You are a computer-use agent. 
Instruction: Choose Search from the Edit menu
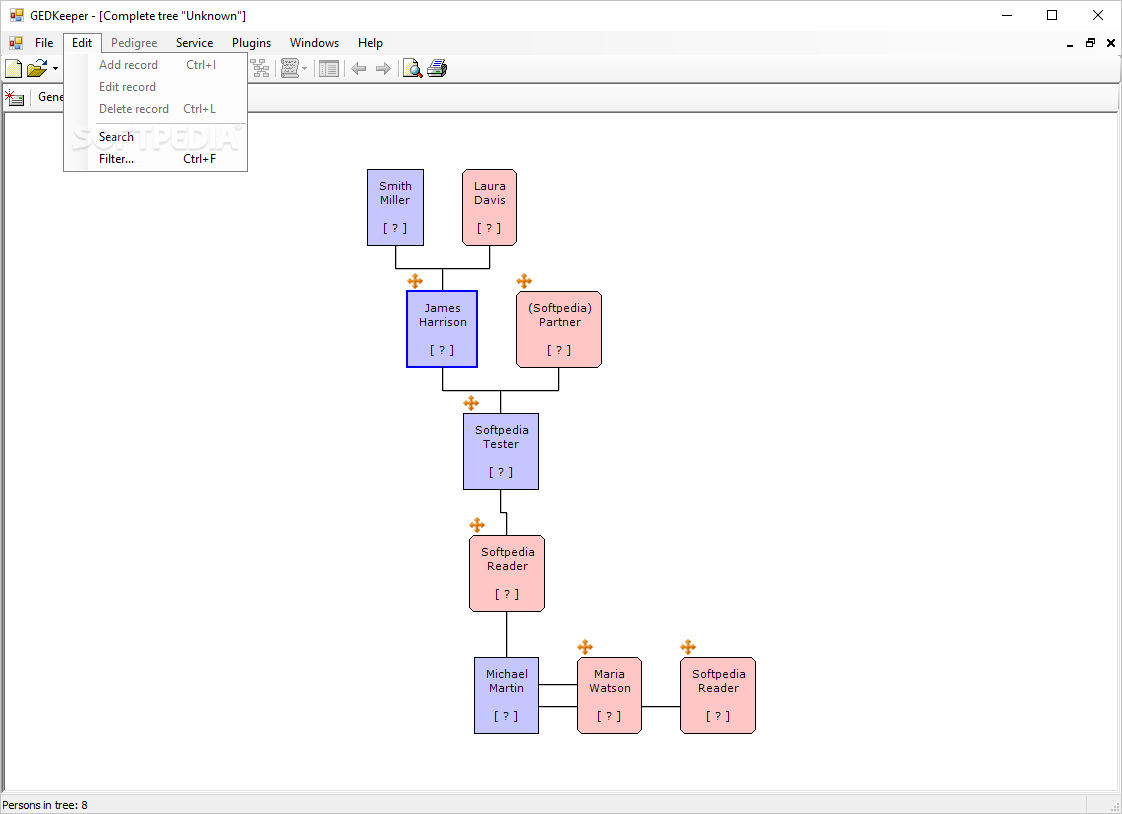click(155, 137)
